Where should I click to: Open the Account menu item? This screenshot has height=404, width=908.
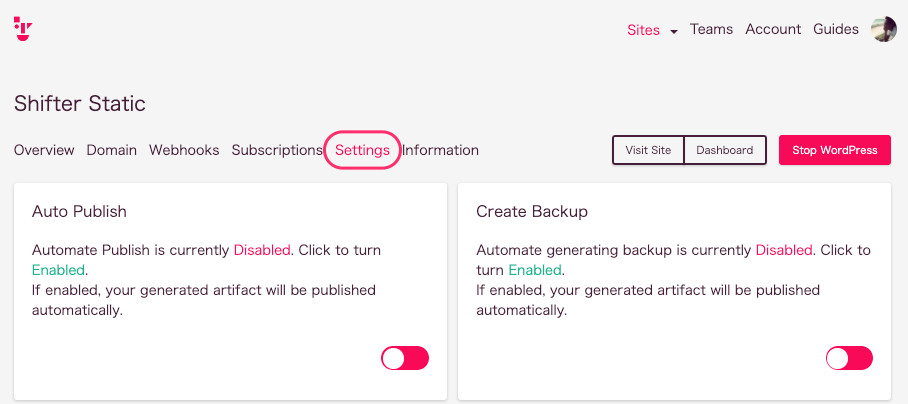click(x=773, y=29)
